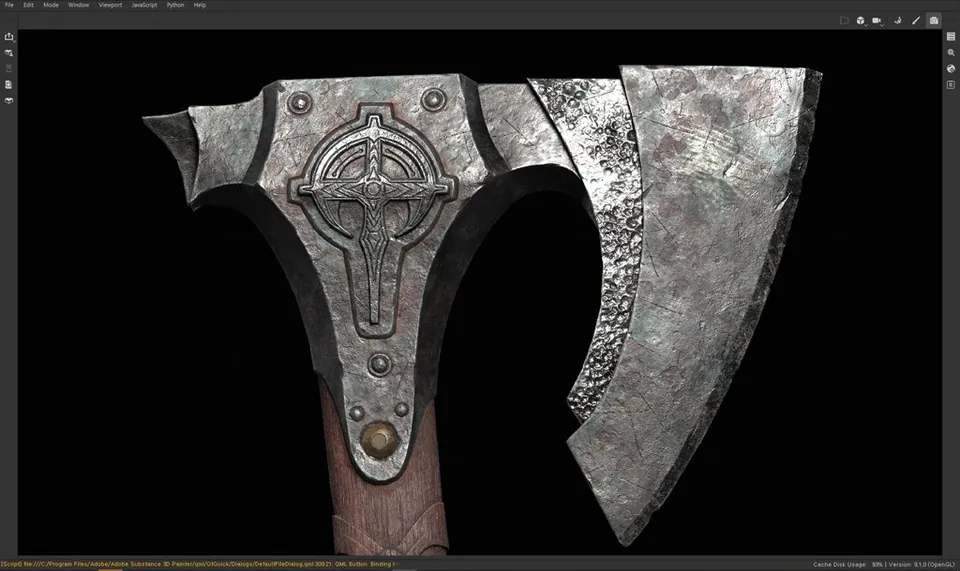Click the greyed-out icon in left sidebar
This screenshot has height=571, width=960.
pos(9,69)
